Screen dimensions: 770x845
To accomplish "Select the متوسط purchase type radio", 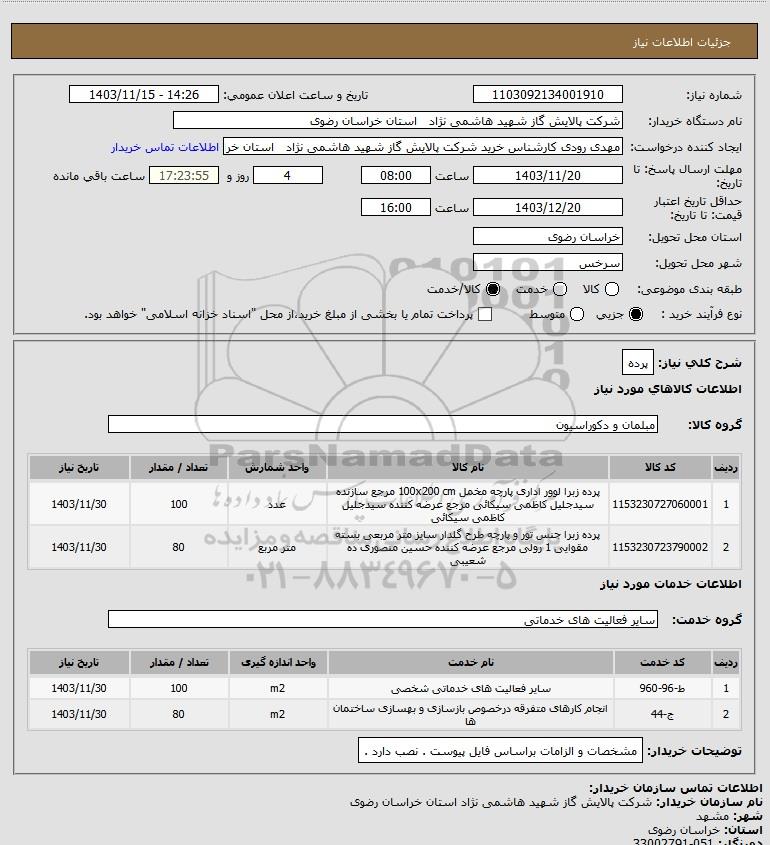I will pyautogui.click(x=577, y=314).
